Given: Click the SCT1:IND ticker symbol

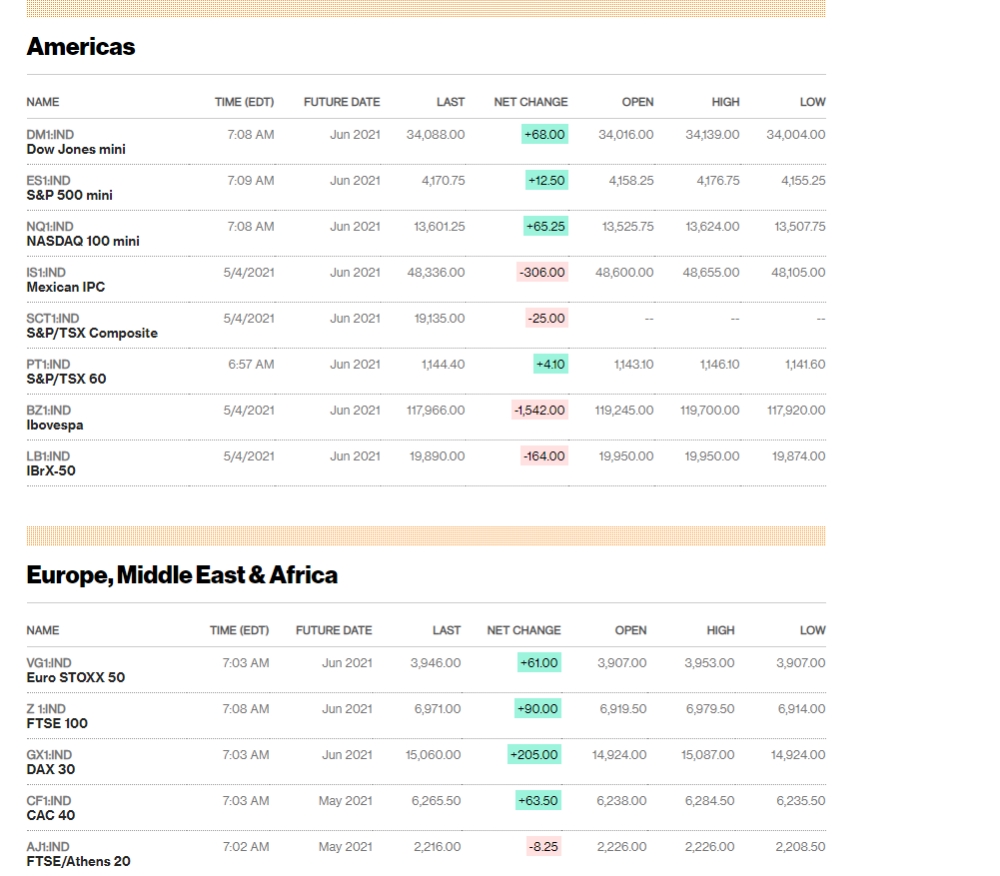Looking at the screenshot, I should tap(53, 318).
